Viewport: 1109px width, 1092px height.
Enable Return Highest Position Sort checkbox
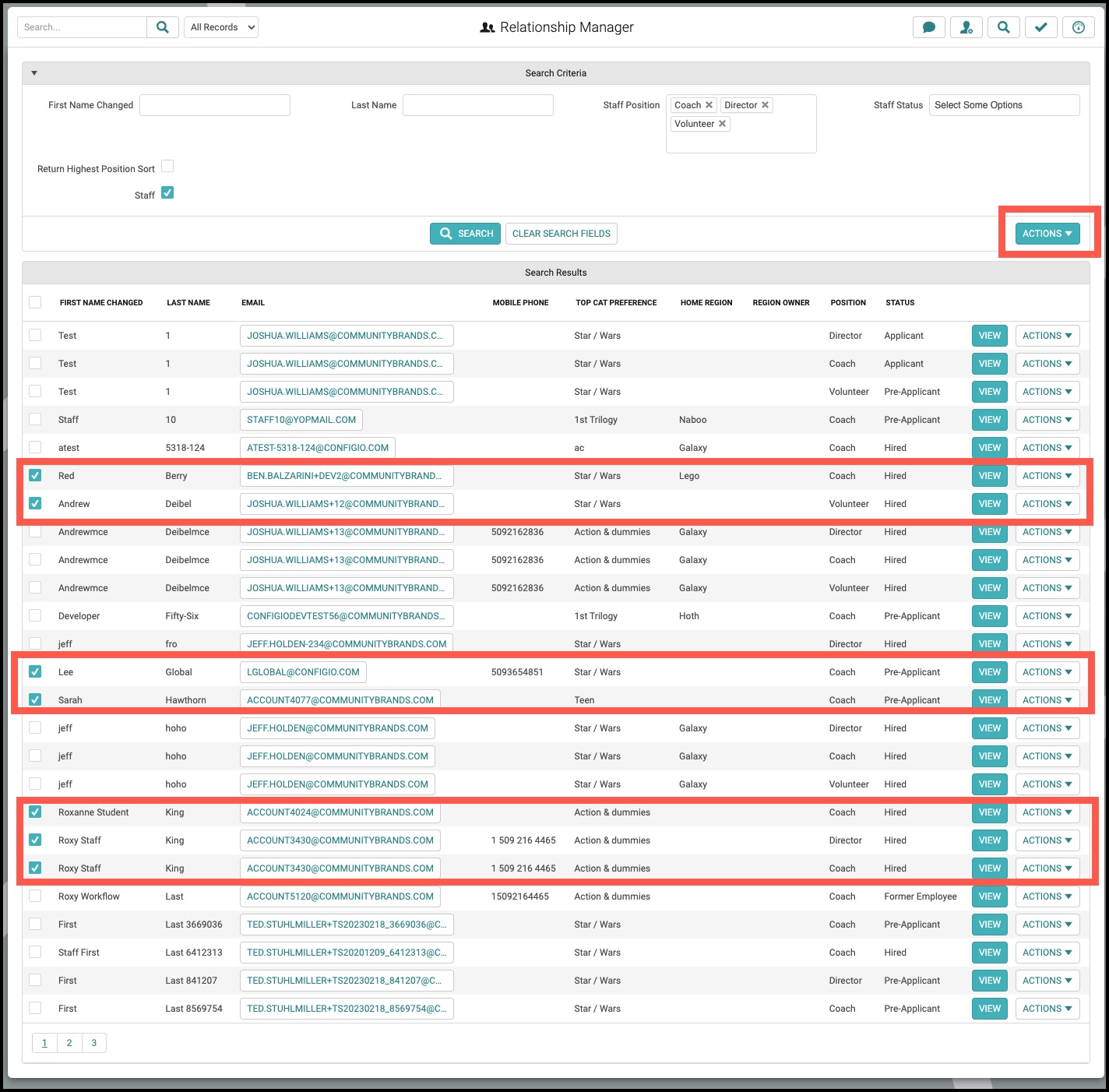coord(167,167)
